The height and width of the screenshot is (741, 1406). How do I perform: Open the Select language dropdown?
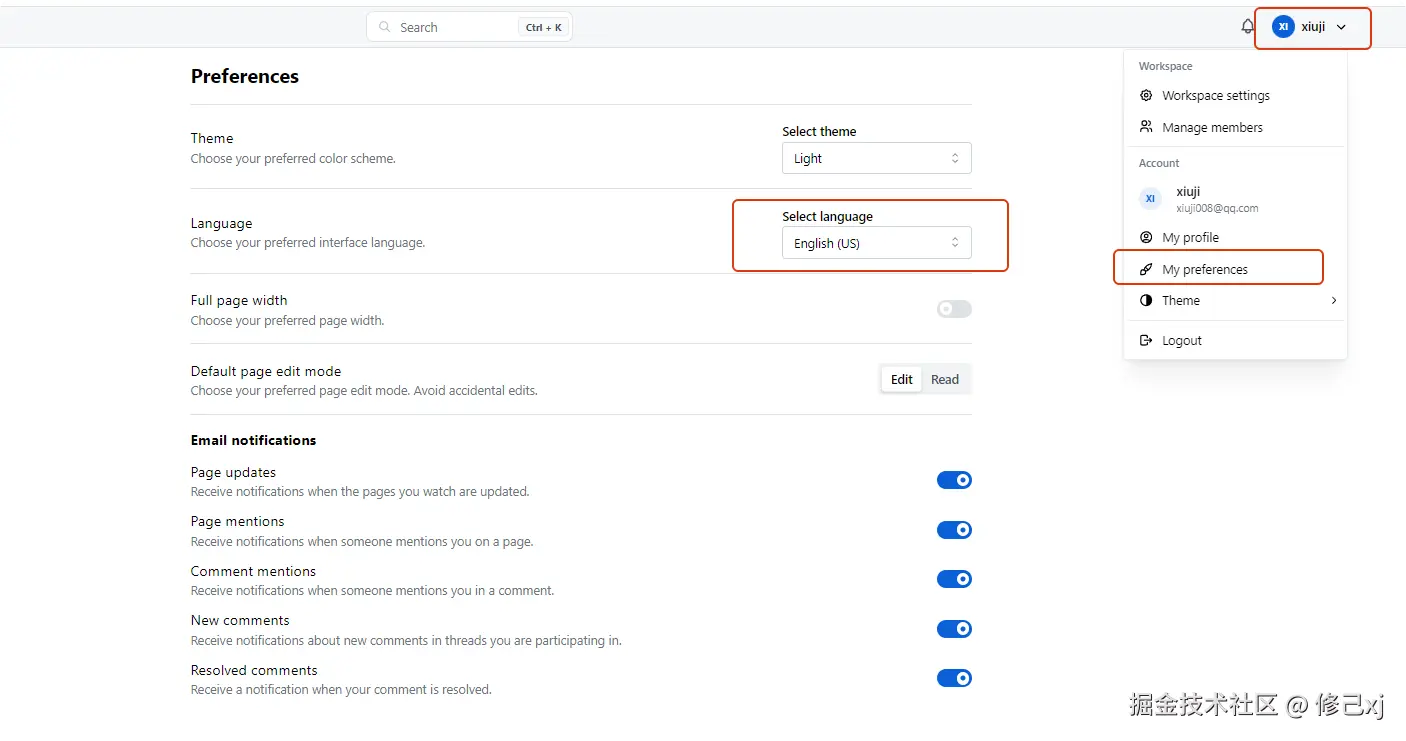876,244
